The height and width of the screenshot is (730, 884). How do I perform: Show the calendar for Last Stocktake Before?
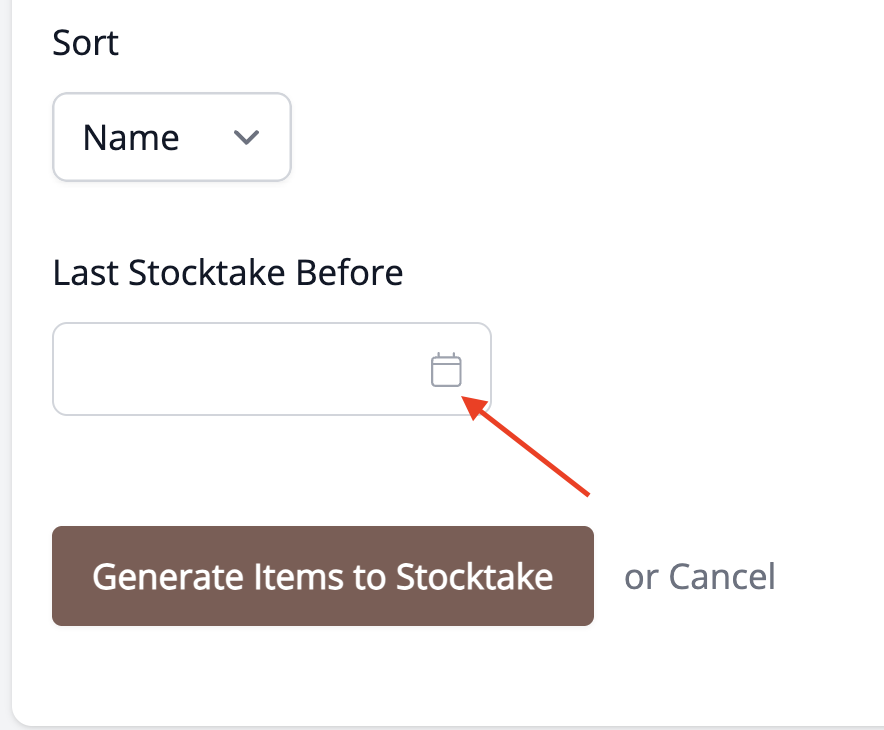446,370
